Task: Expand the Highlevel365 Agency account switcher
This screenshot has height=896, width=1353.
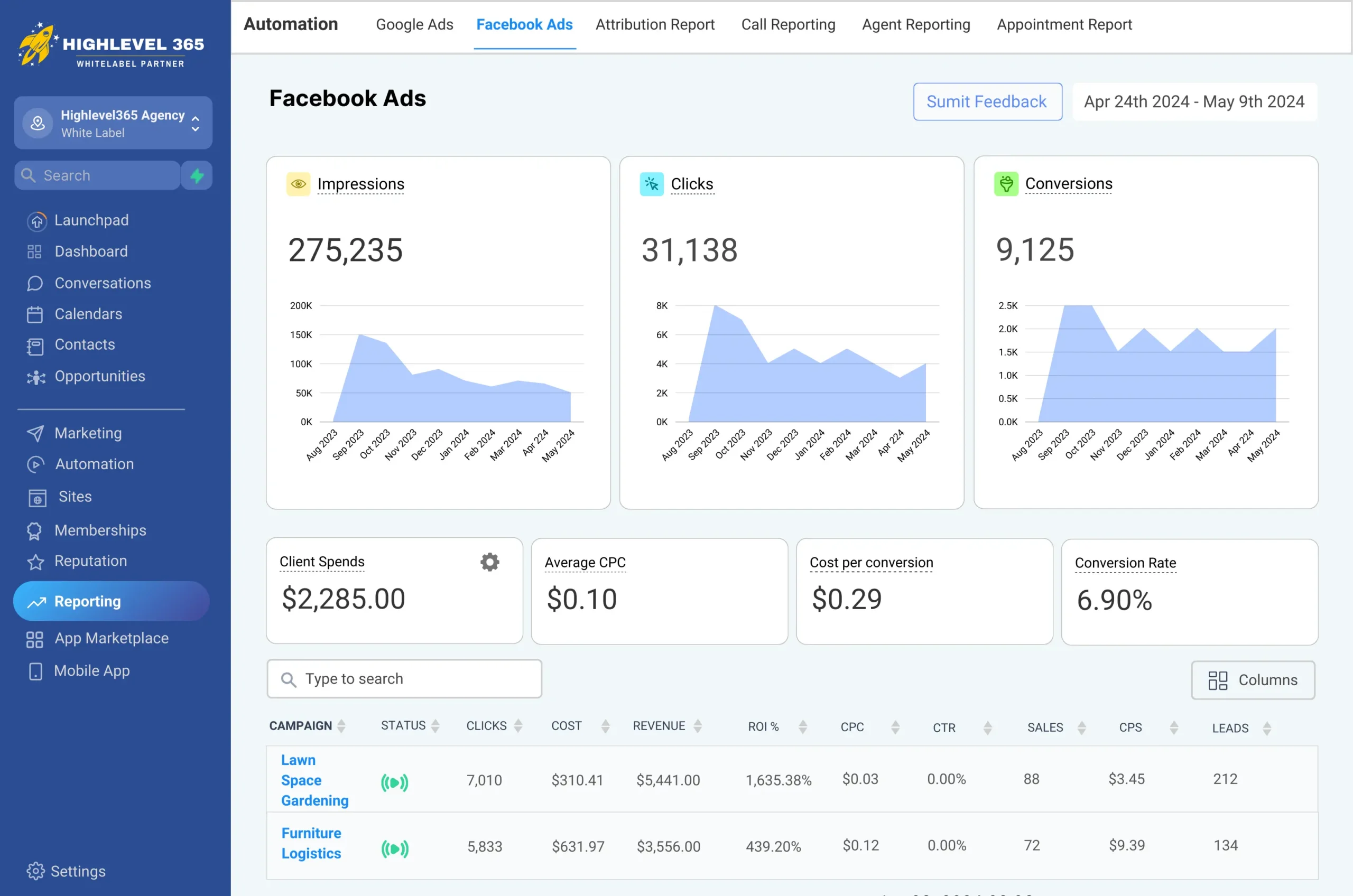Action: click(195, 124)
